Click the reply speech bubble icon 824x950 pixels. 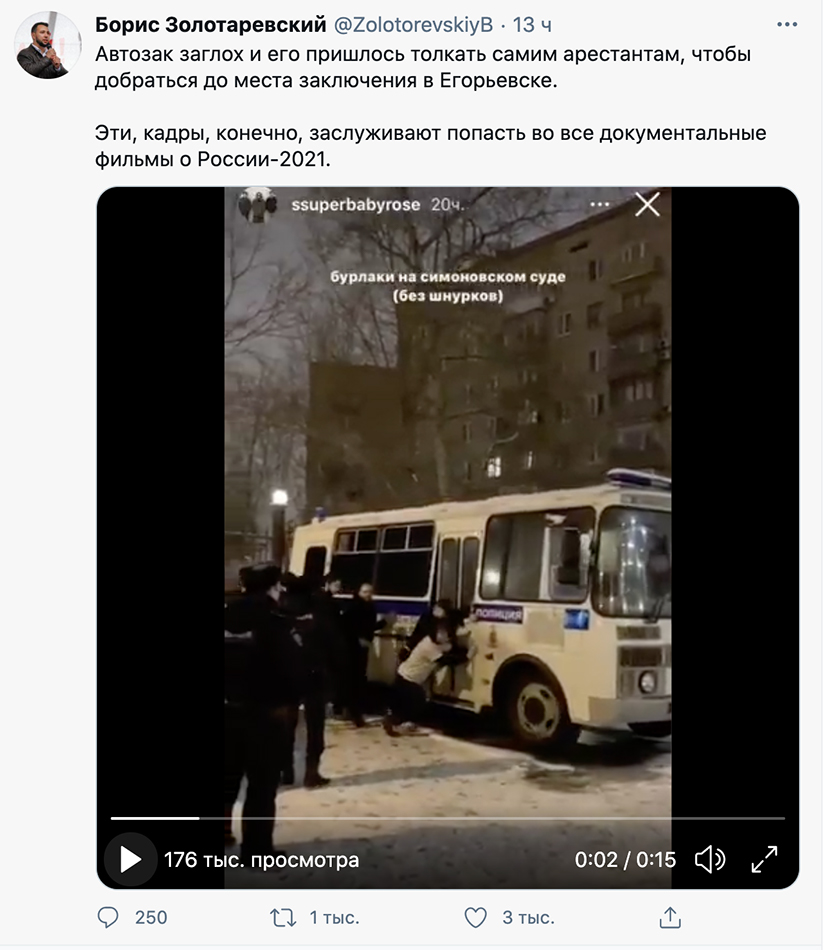108,917
